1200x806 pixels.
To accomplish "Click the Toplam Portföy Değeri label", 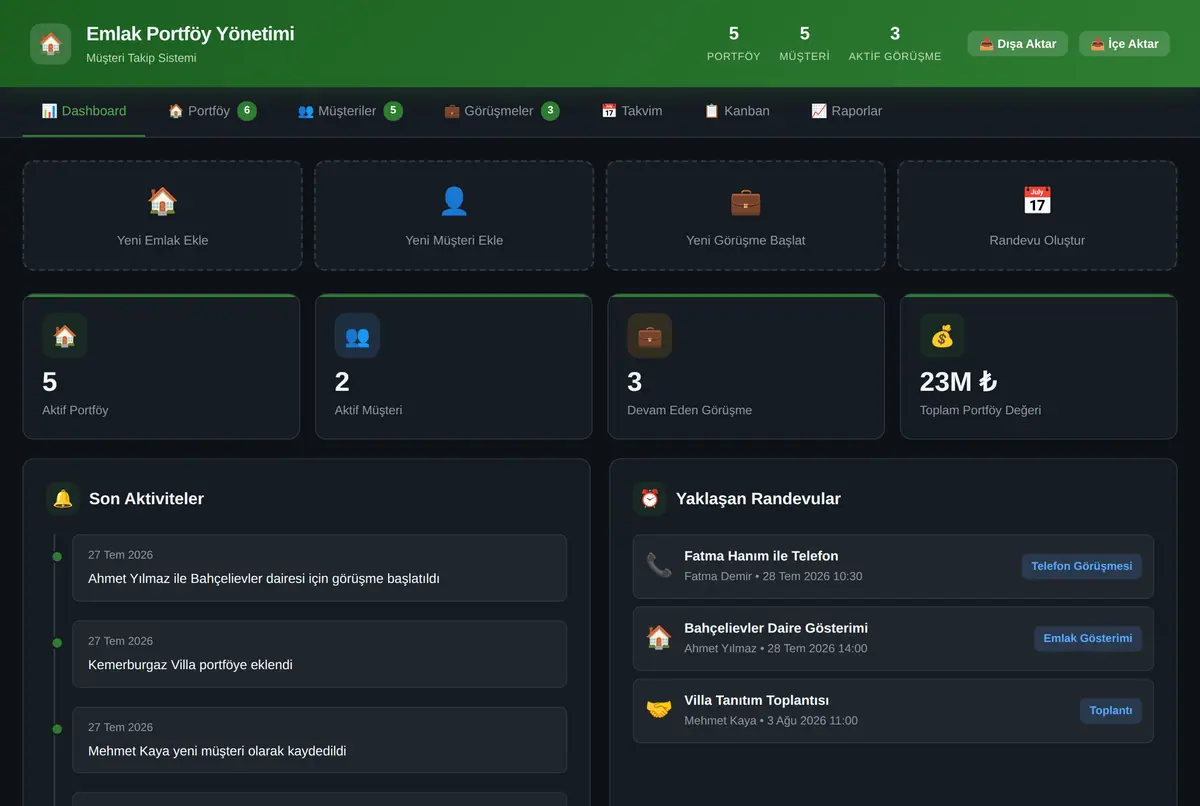I will point(980,410).
